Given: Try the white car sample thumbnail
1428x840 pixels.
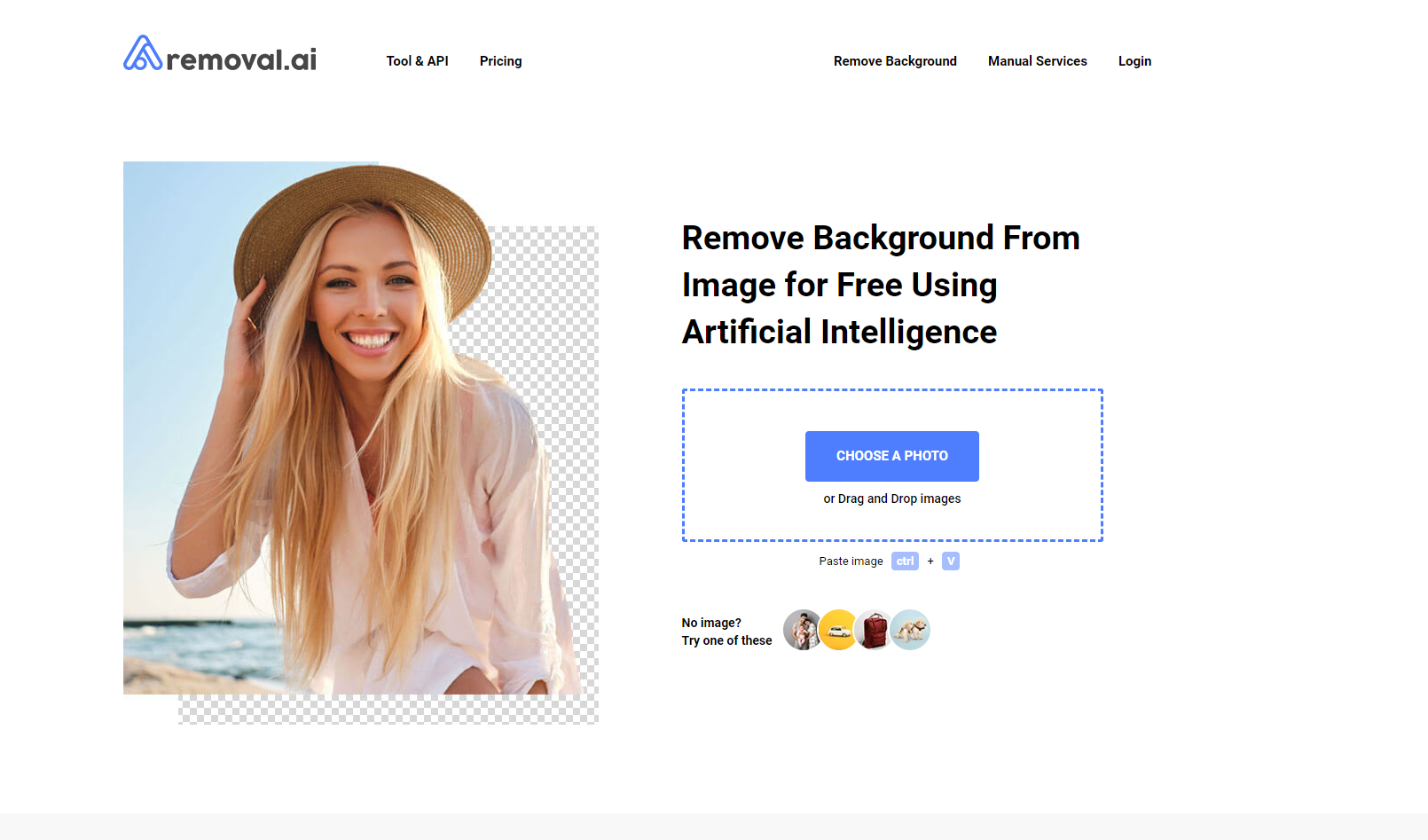Looking at the screenshot, I should coord(839,630).
